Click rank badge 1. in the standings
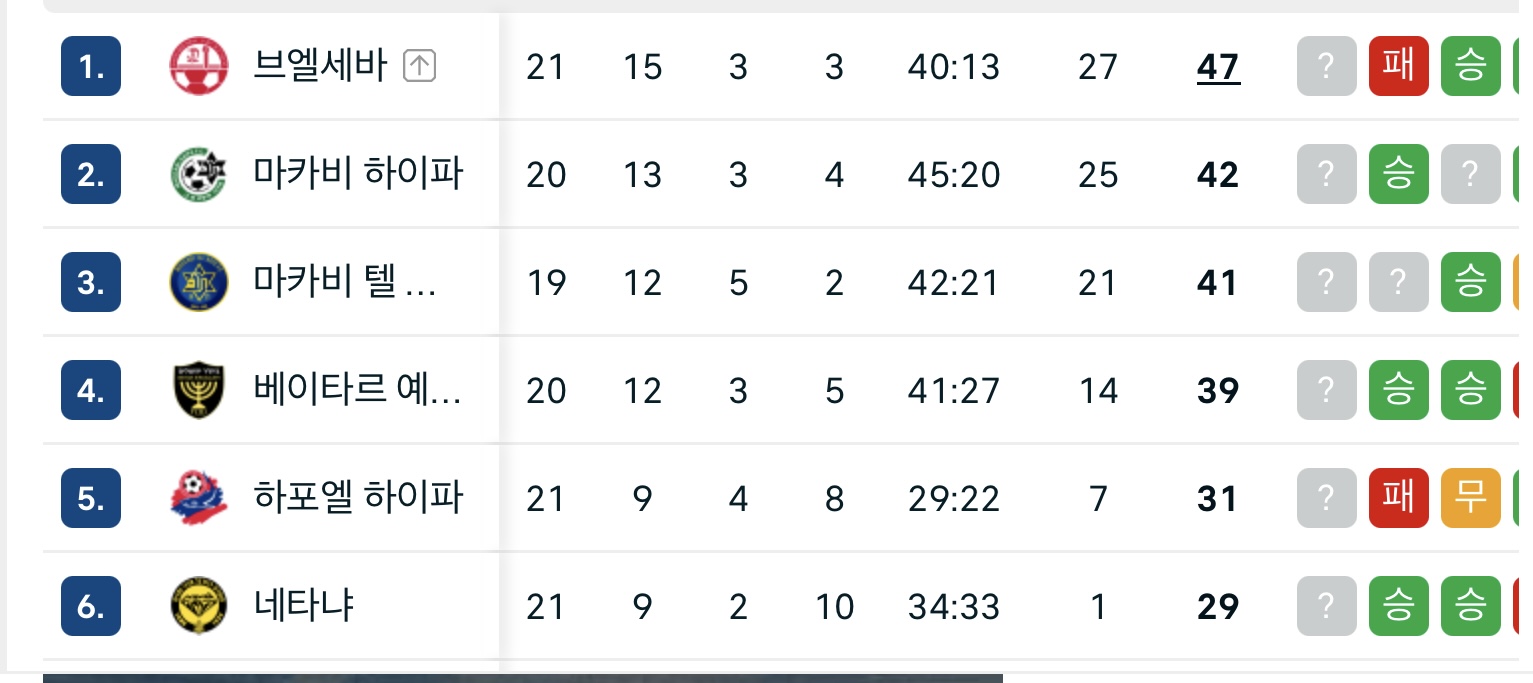1533x683 pixels. click(91, 67)
